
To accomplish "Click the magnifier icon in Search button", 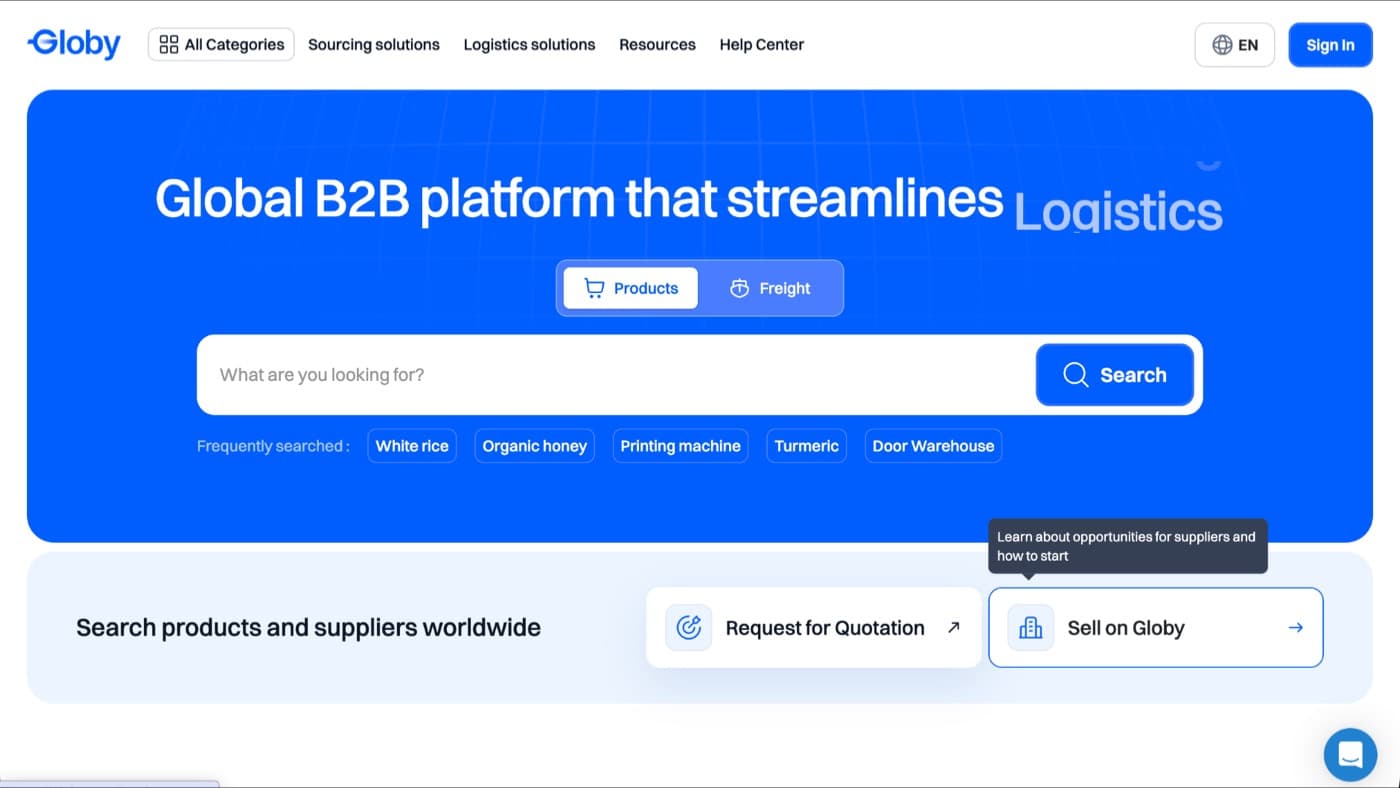I will [x=1075, y=375].
